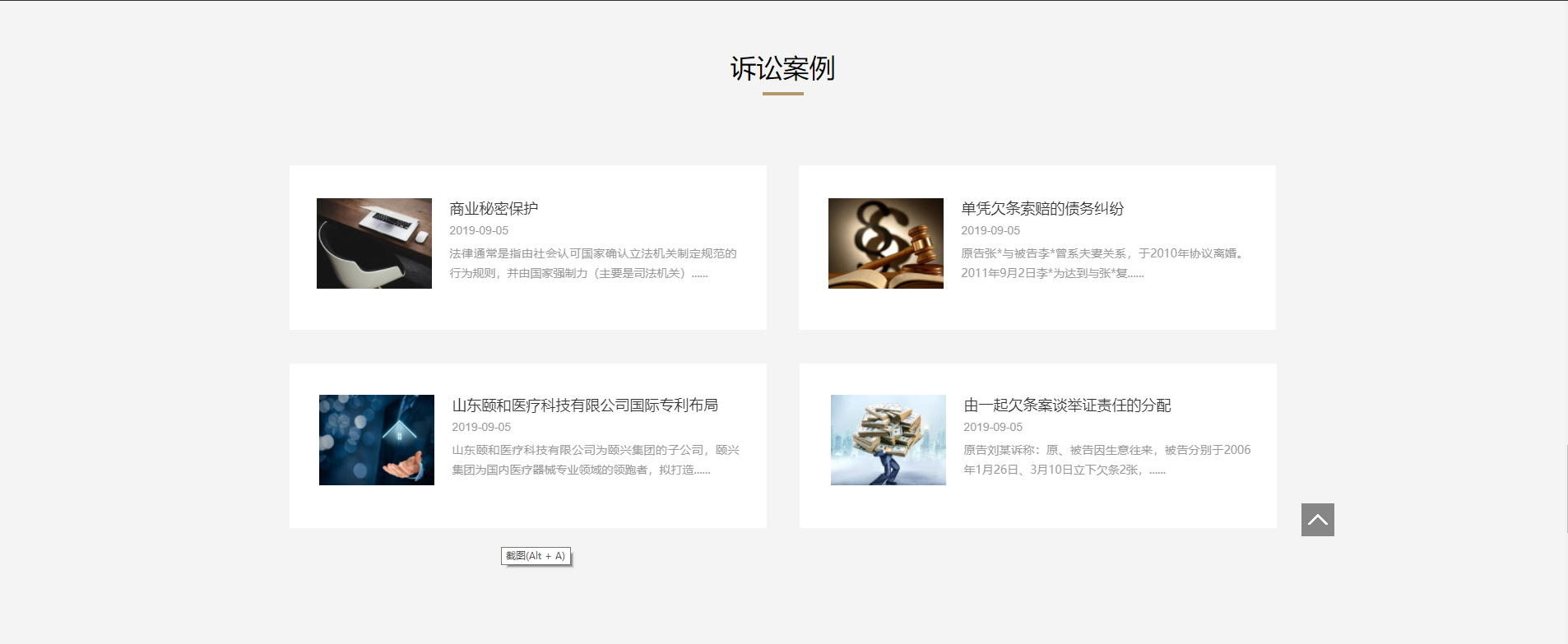Viewport: 1568px width, 644px height.
Task: Click the summary text starting with 原告张*与被告李*
Action: point(1102,263)
